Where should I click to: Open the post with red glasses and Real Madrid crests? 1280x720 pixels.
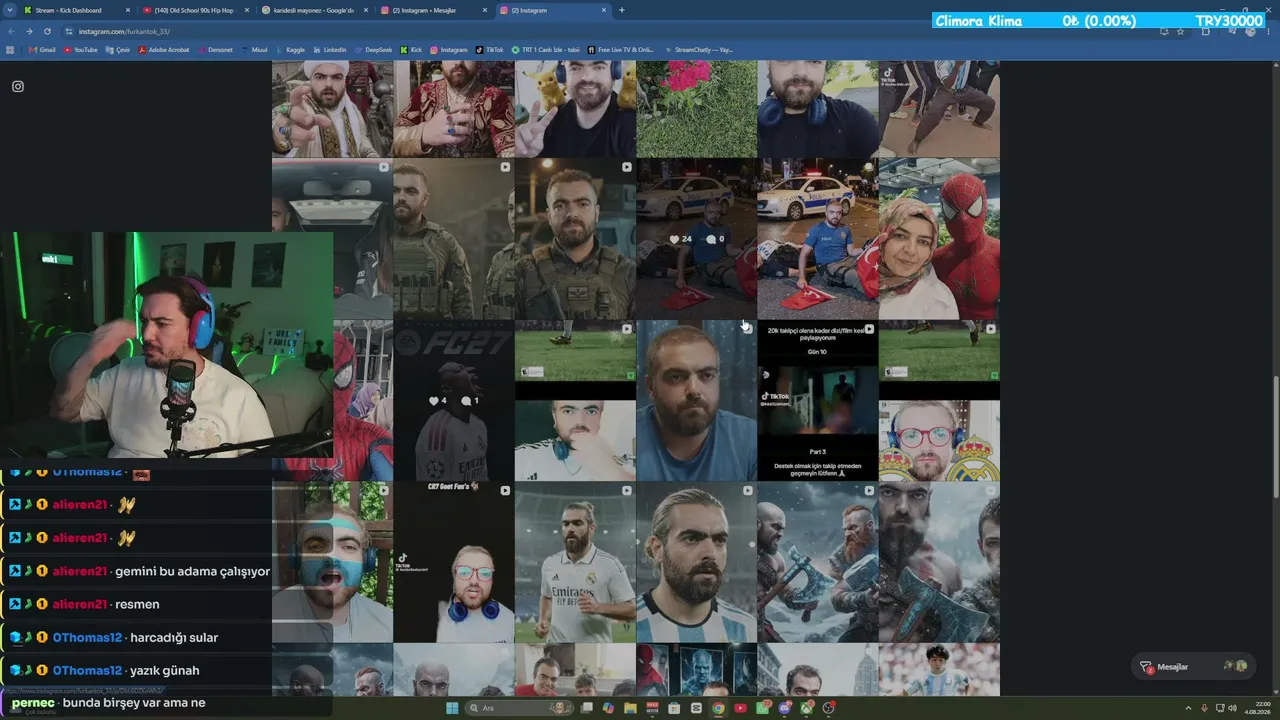(x=939, y=400)
